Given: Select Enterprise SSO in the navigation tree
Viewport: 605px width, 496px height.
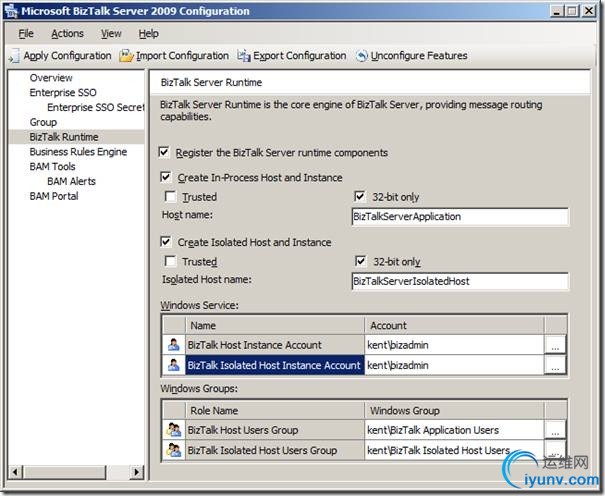Looking at the screenshot, I should (63, 93).
